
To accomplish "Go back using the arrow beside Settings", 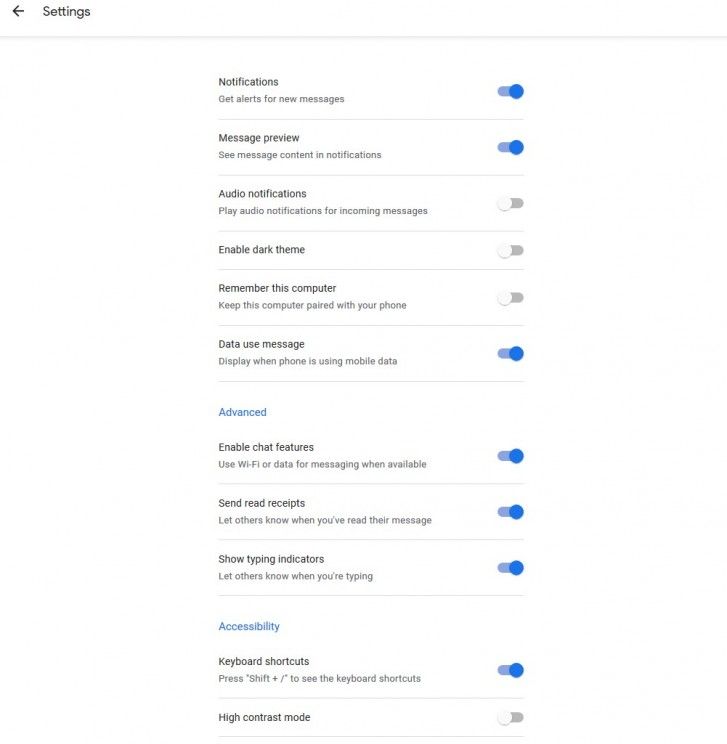I will point(18,11).
